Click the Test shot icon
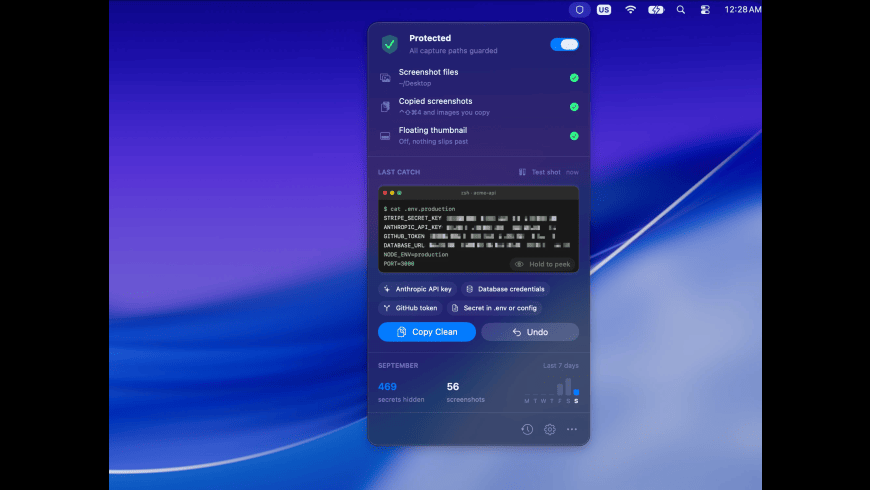The height and width of the screenshot is (490, 870). [522, 172]
